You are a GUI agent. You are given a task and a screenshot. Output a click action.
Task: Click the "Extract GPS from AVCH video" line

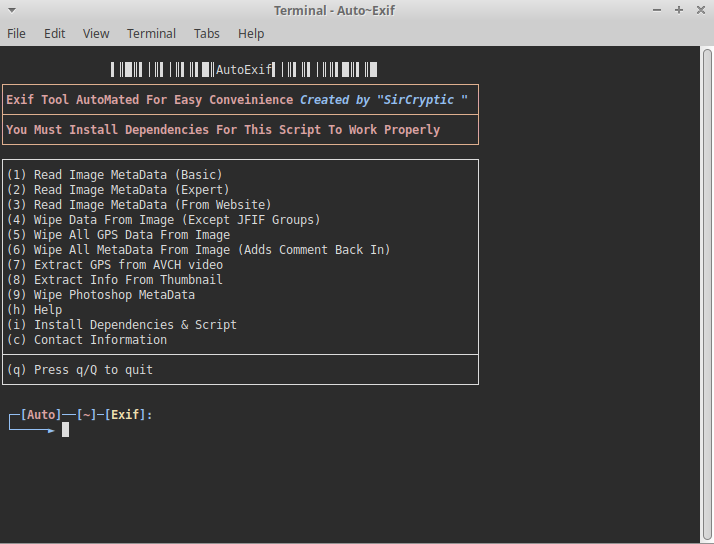coord(114,265)
